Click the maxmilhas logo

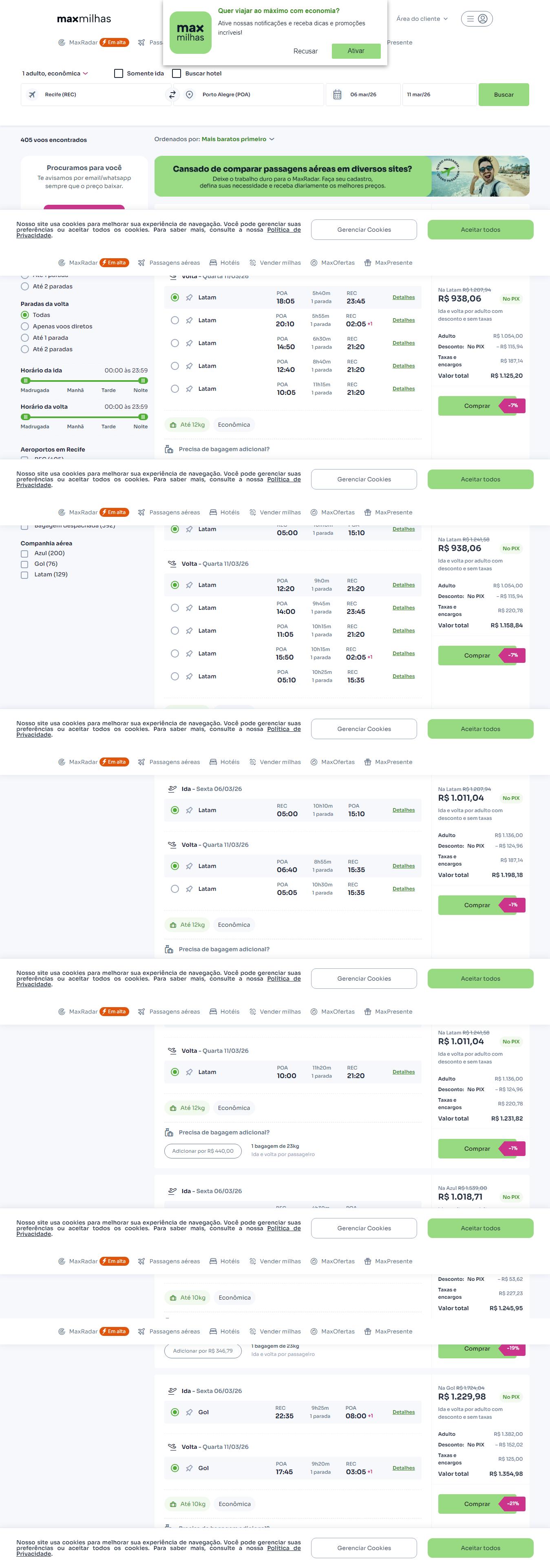point(84,19)
